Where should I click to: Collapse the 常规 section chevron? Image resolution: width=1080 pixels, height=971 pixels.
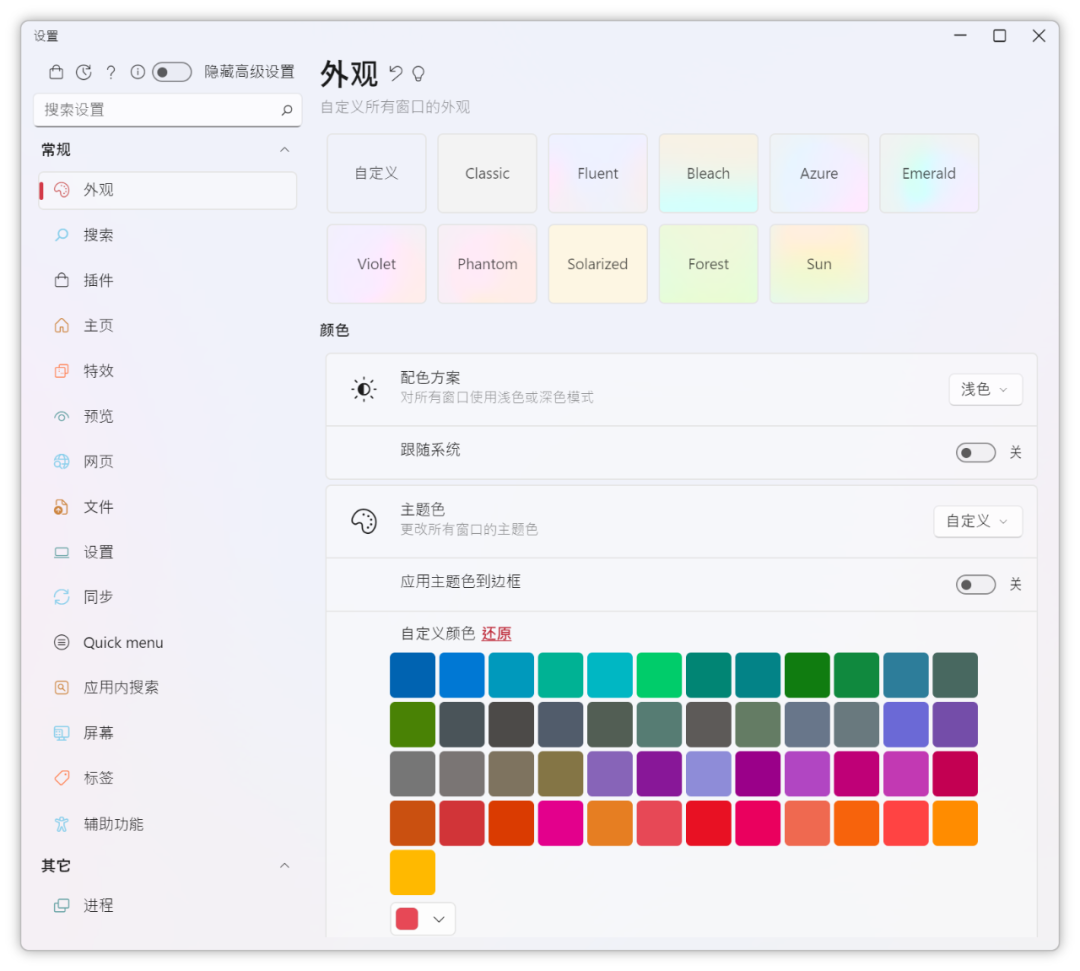pyautogui.click(x=284, y=149)
